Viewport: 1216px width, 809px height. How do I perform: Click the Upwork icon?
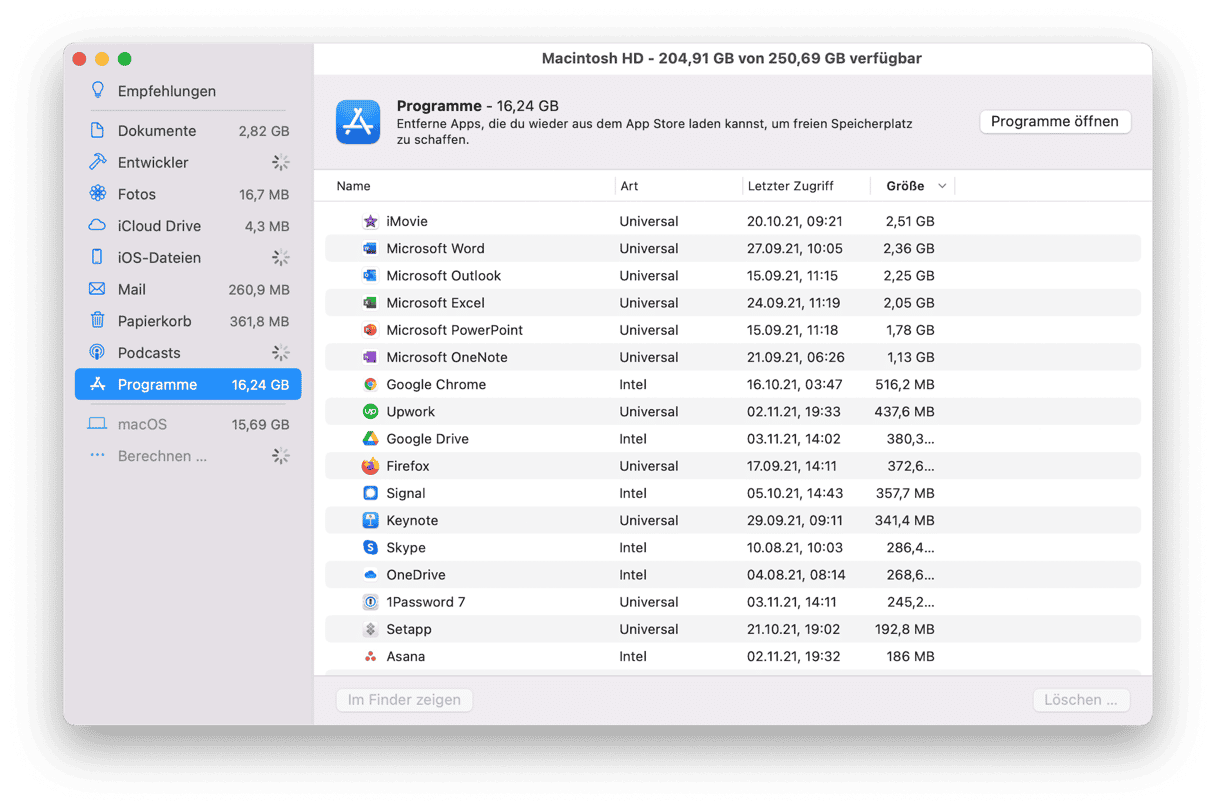[x=370, y=411]
